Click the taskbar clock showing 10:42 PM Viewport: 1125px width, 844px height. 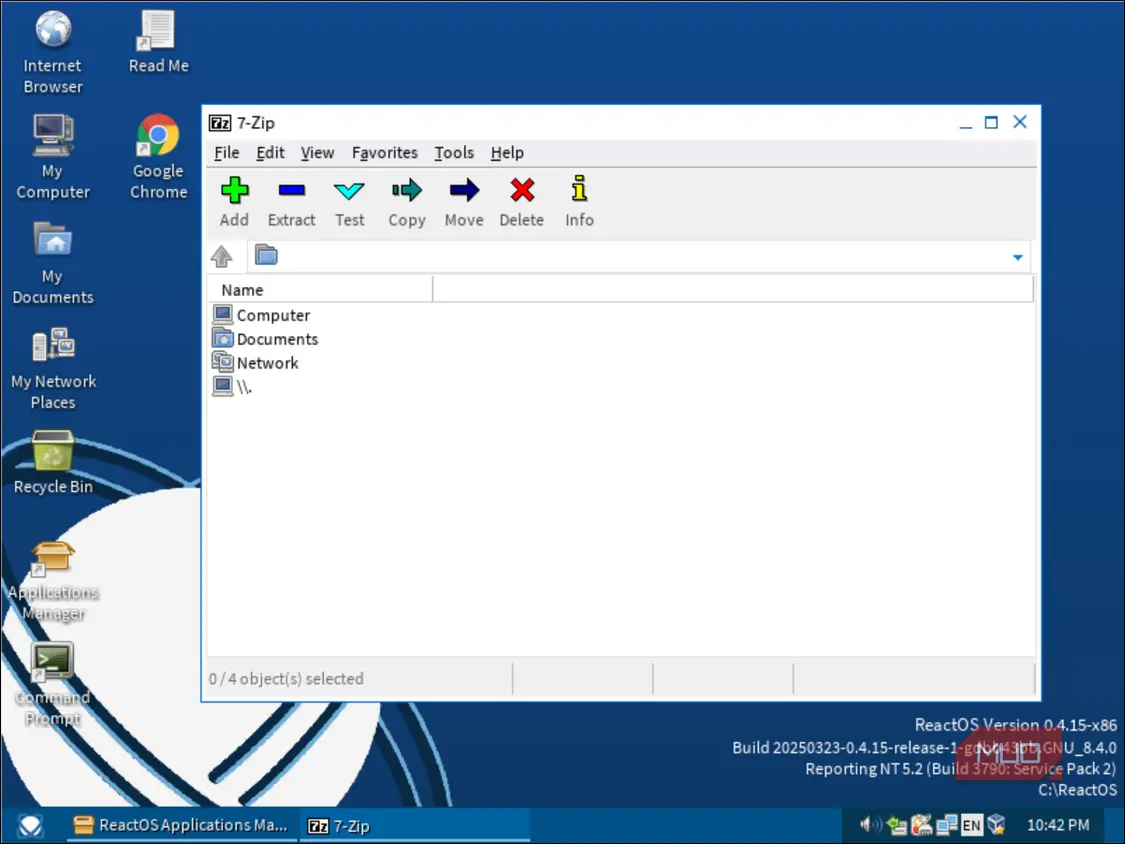1058,825
